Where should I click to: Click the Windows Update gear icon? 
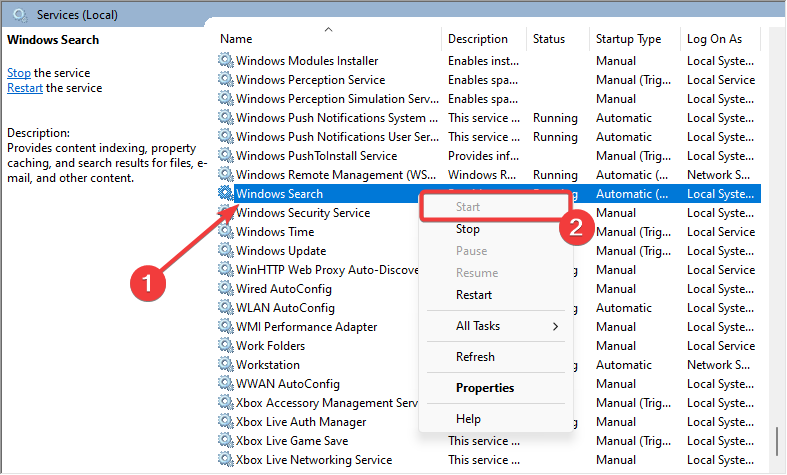tap(225, 250)
